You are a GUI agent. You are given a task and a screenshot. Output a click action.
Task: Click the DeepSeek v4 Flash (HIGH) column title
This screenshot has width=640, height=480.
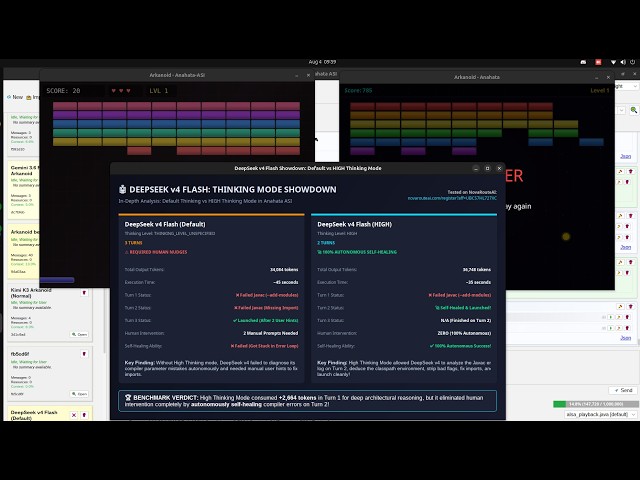point(354,224)
